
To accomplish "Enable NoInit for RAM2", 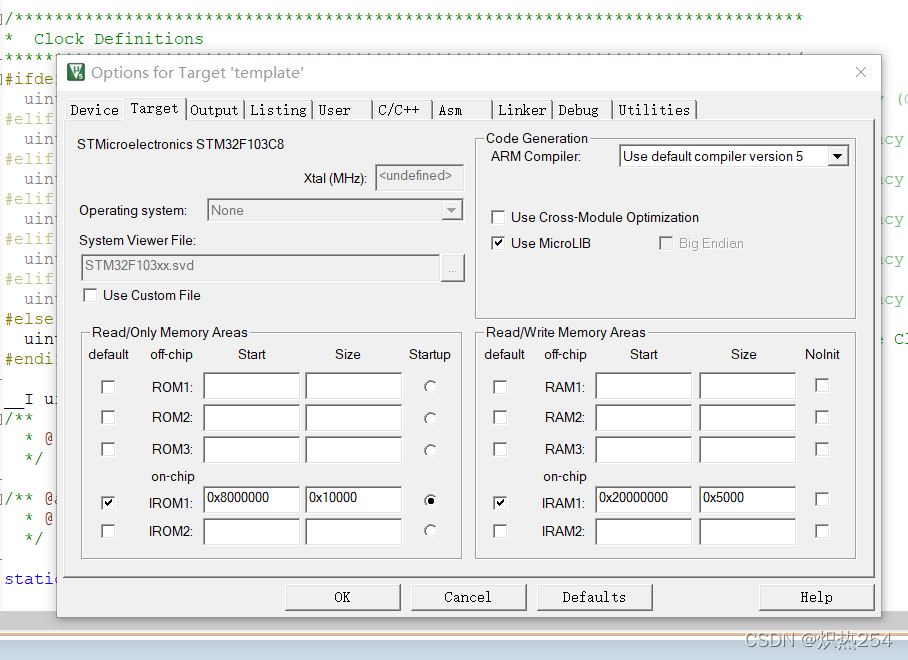I will (822, 417).
